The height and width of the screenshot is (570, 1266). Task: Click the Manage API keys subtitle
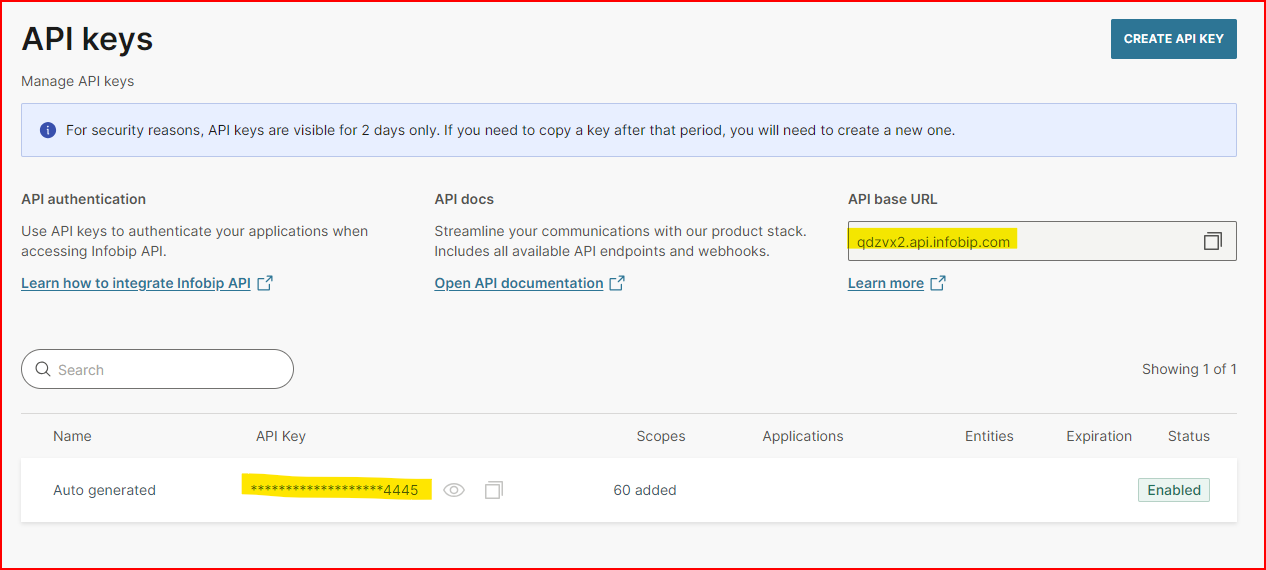click(x=78, y=81)
